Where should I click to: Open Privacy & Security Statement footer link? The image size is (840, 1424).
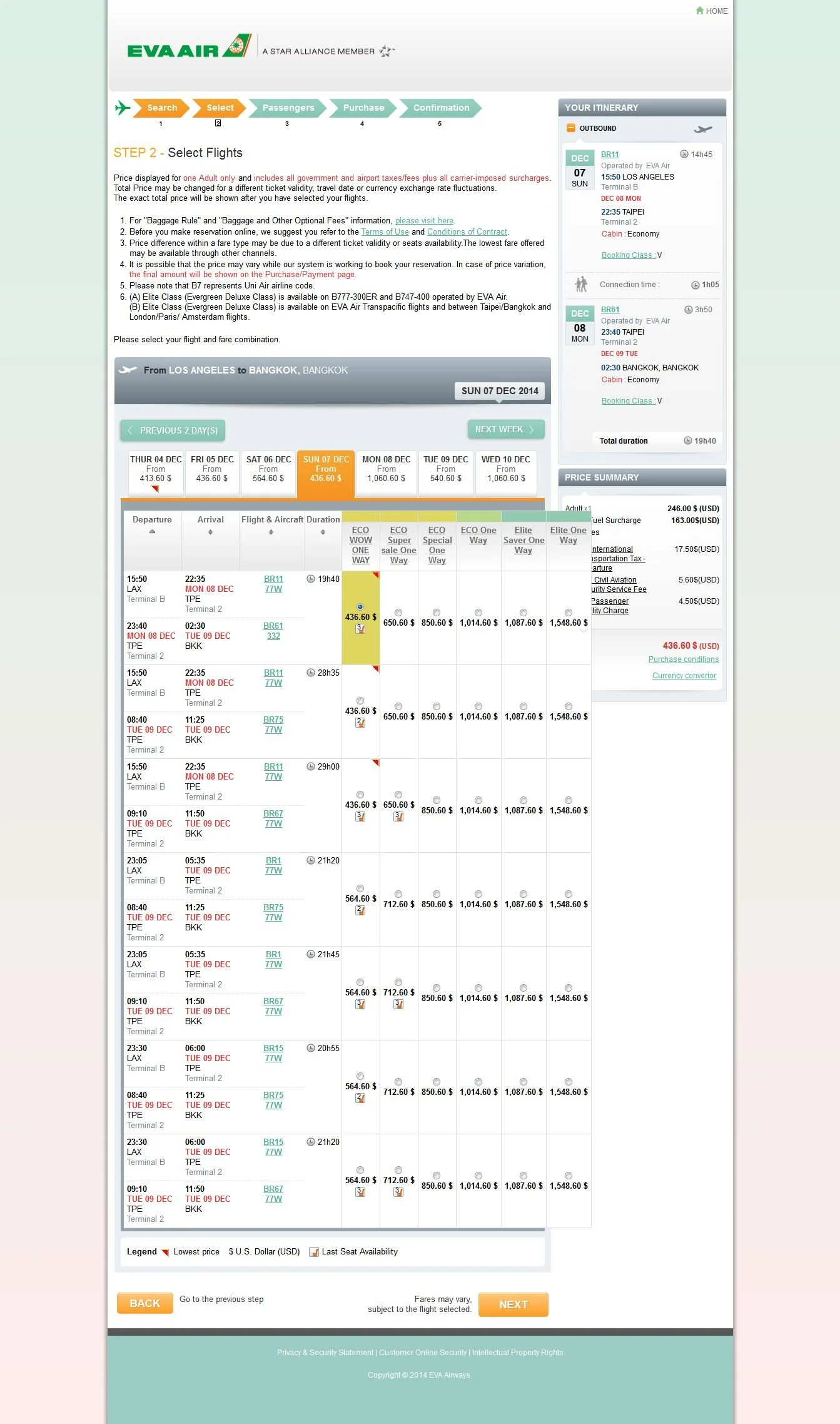tap(325, 1353)
